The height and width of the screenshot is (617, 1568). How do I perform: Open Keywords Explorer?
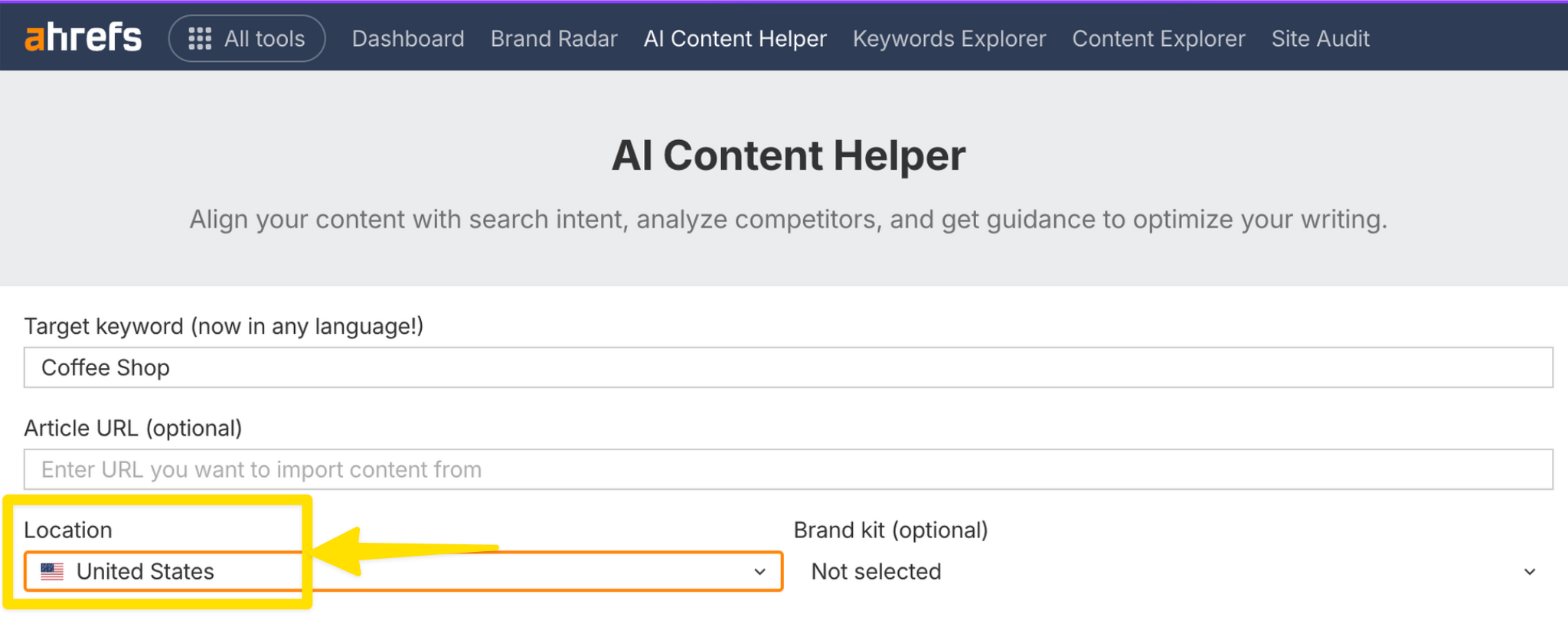[949, 38]
